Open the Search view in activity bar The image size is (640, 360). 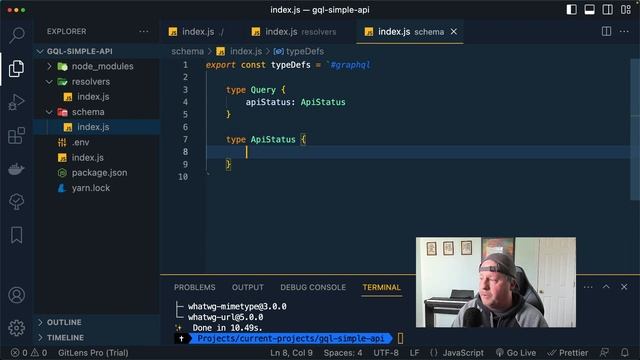point(17,35)
